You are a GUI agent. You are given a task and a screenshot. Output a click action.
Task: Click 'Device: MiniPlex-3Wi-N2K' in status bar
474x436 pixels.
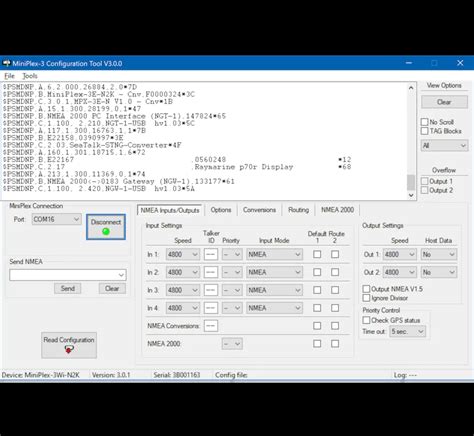point(41,375)
